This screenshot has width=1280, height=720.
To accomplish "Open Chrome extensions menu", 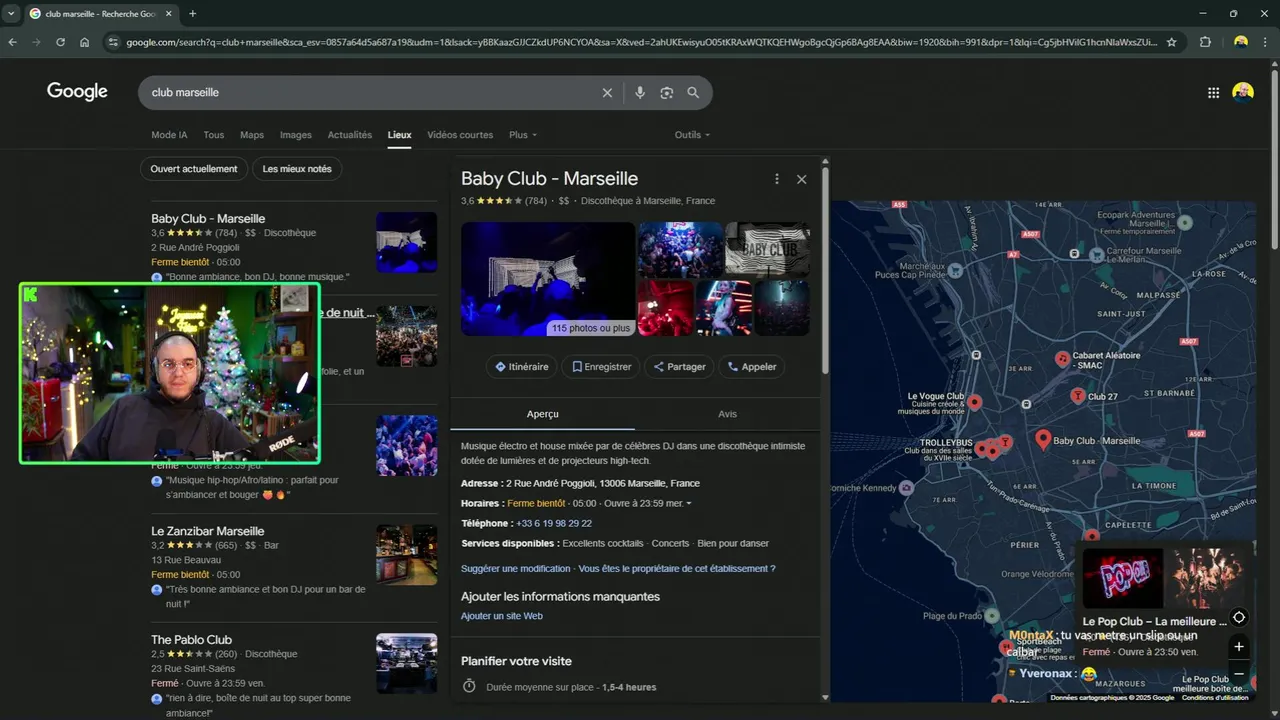I will click(1205, 42).
